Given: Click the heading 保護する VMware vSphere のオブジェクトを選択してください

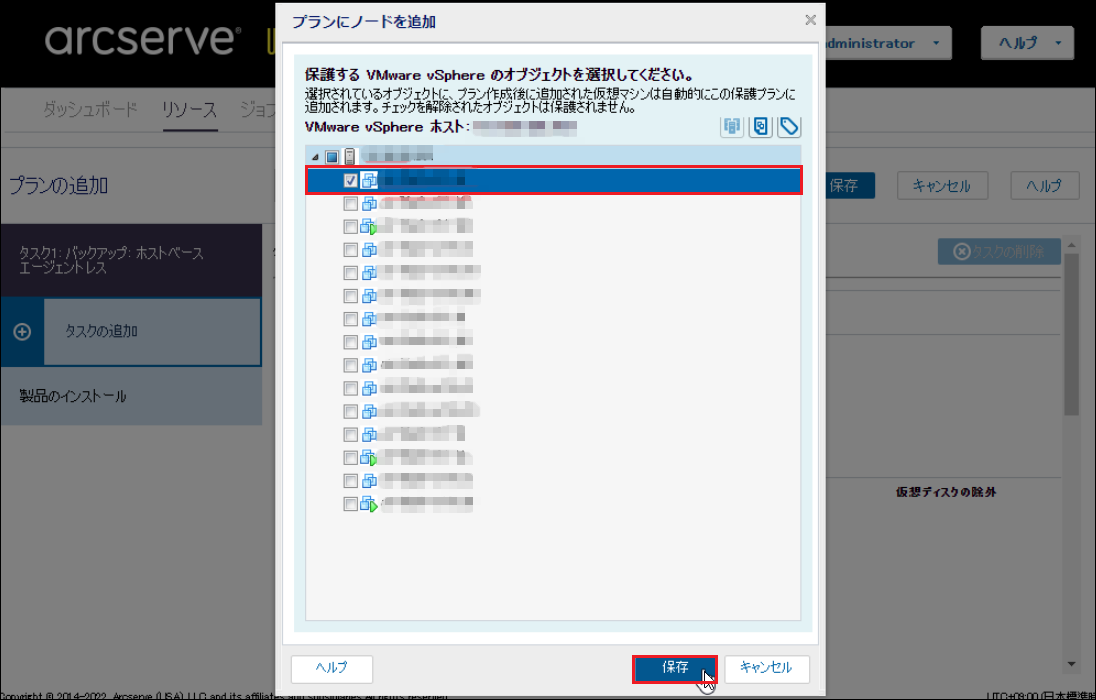Looking at the screenshot, I should [x=499, y=75].
